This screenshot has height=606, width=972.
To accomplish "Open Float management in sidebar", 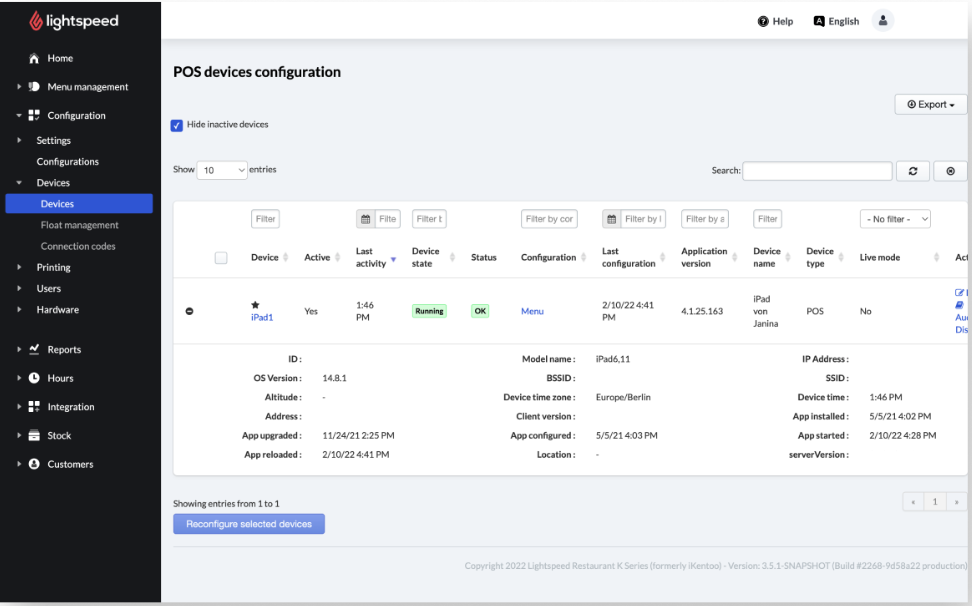I will coord(79,225).
